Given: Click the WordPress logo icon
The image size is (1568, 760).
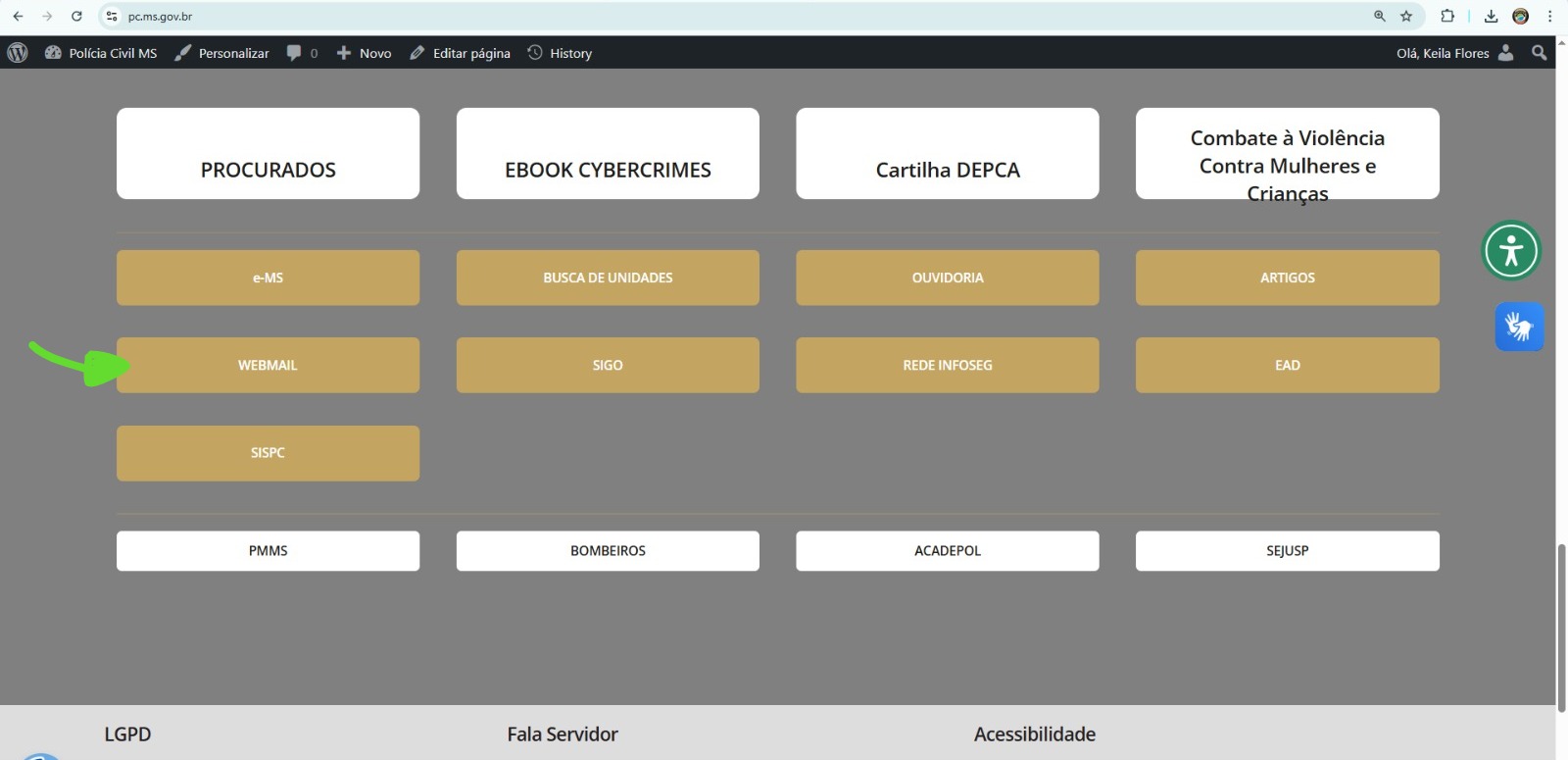Looking at the screenshot, I should (18, 53).
